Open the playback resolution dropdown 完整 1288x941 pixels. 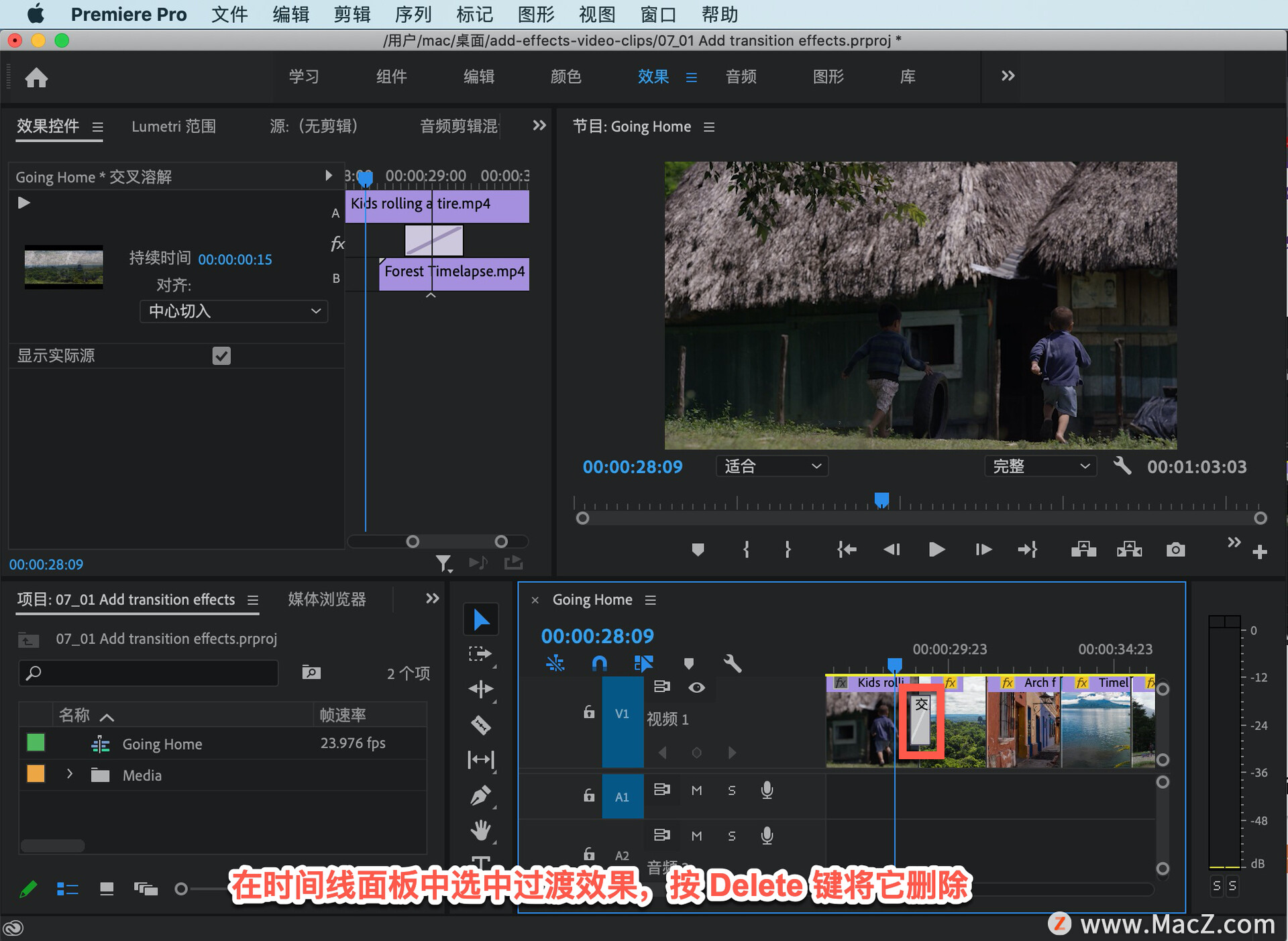pos(1040,466)
